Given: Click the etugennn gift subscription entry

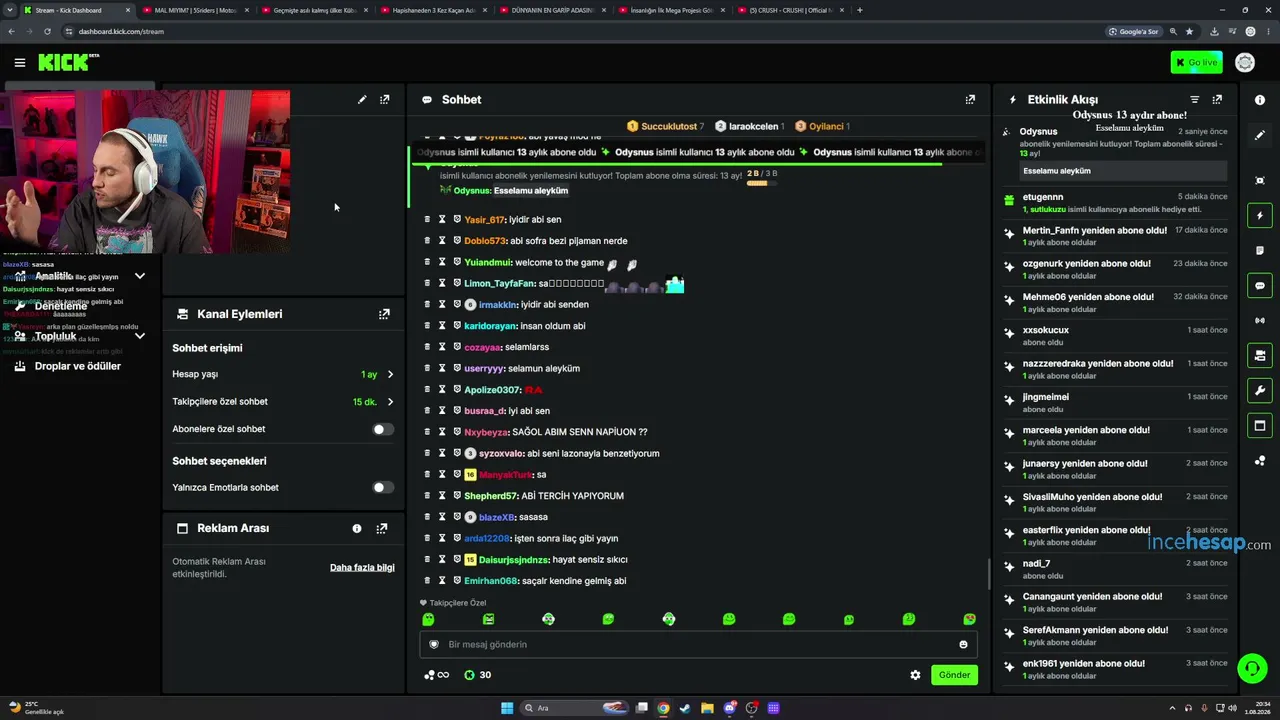Looking at the screenshot, I should (x=1116, y=203).
